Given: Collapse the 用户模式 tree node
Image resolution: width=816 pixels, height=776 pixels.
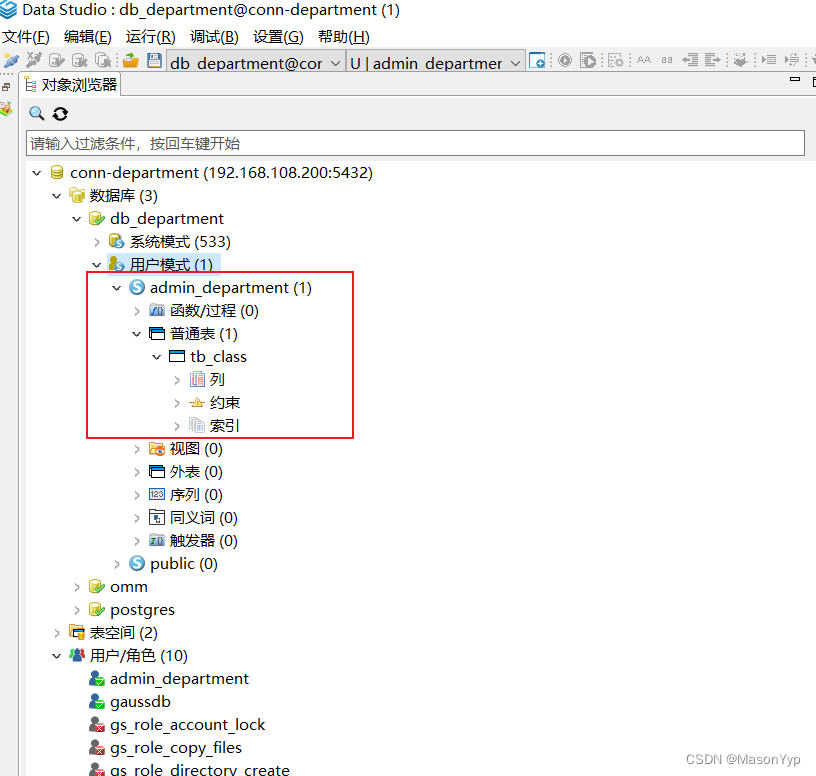Looking at the screenshot, I should (x=96, y=264).
